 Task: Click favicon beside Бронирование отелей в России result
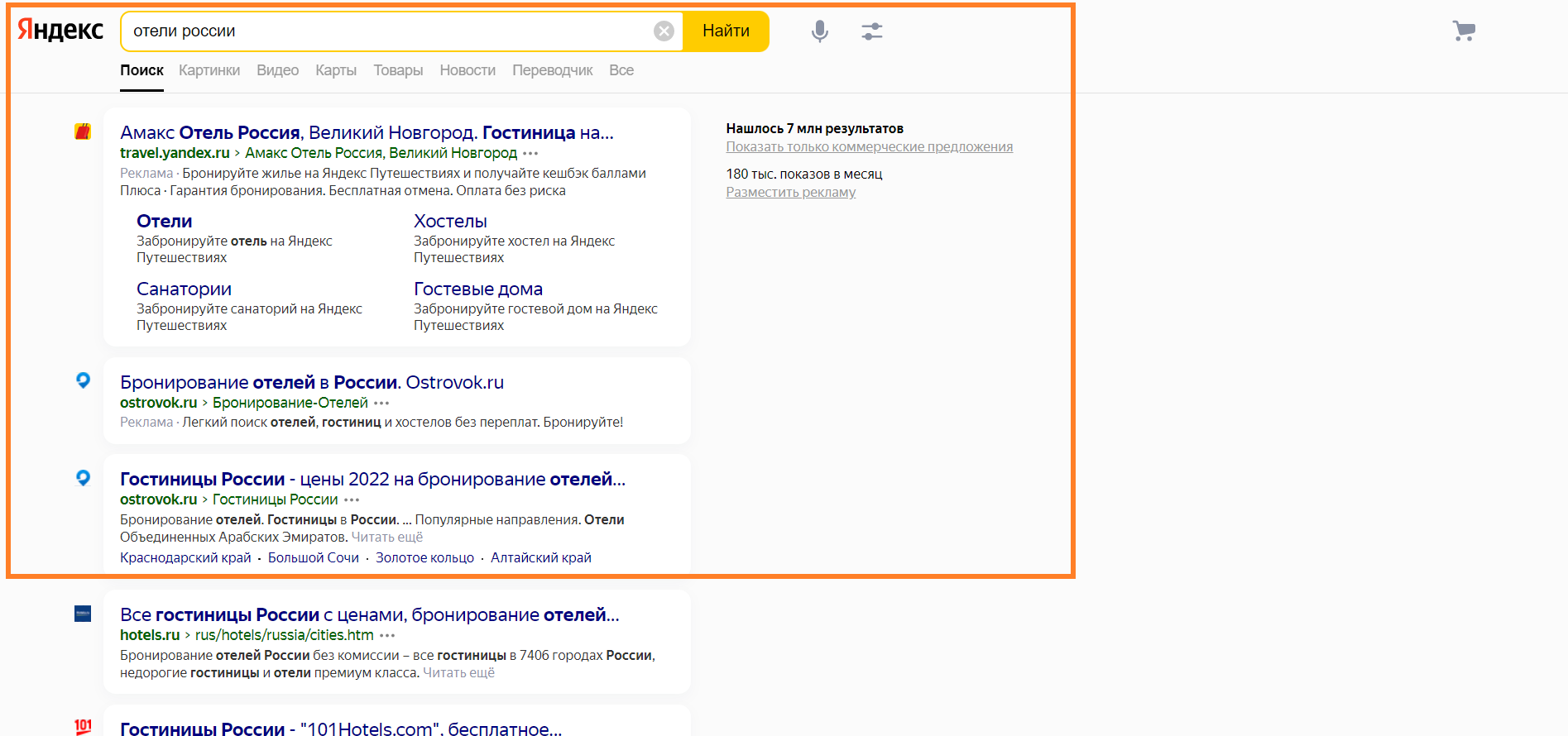(x=83, y=380)
